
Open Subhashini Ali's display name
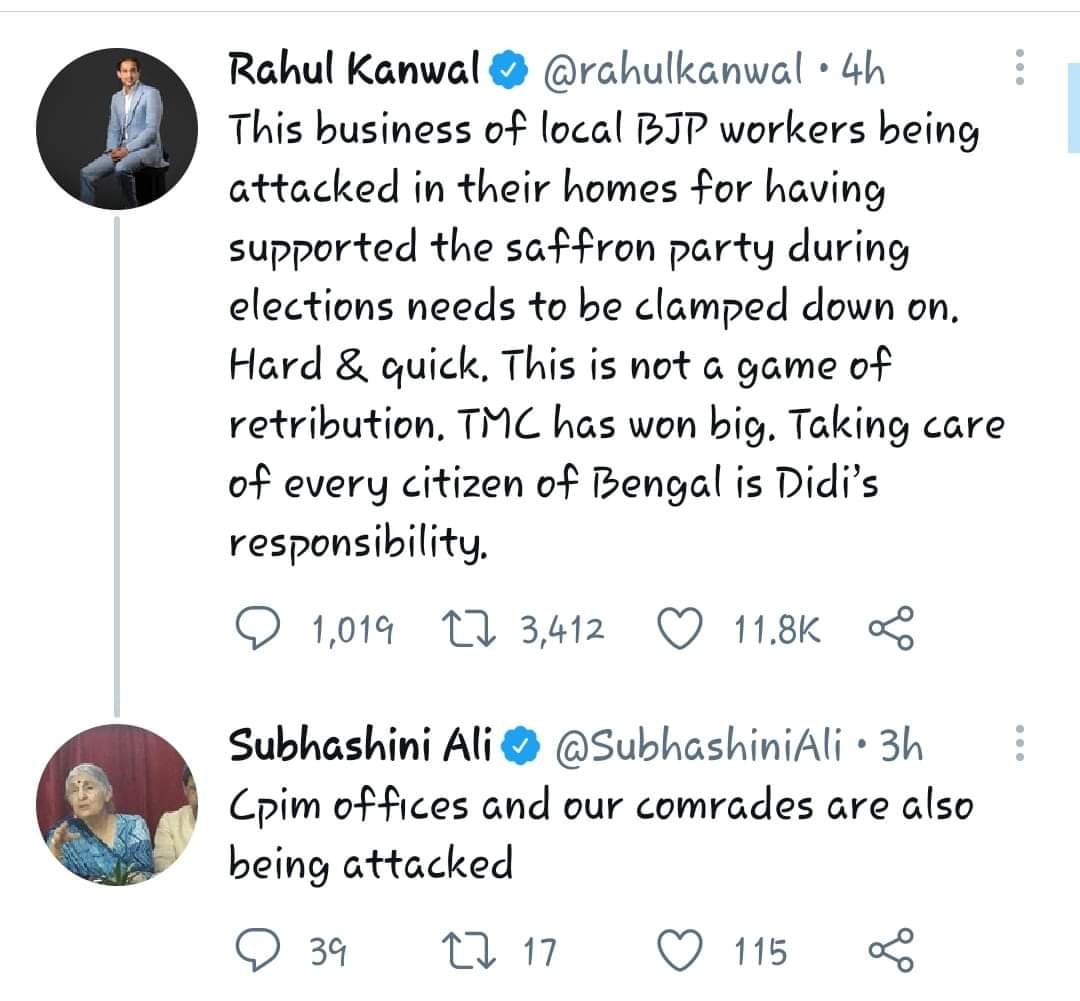pyautogui.click(x=360, y=745)
